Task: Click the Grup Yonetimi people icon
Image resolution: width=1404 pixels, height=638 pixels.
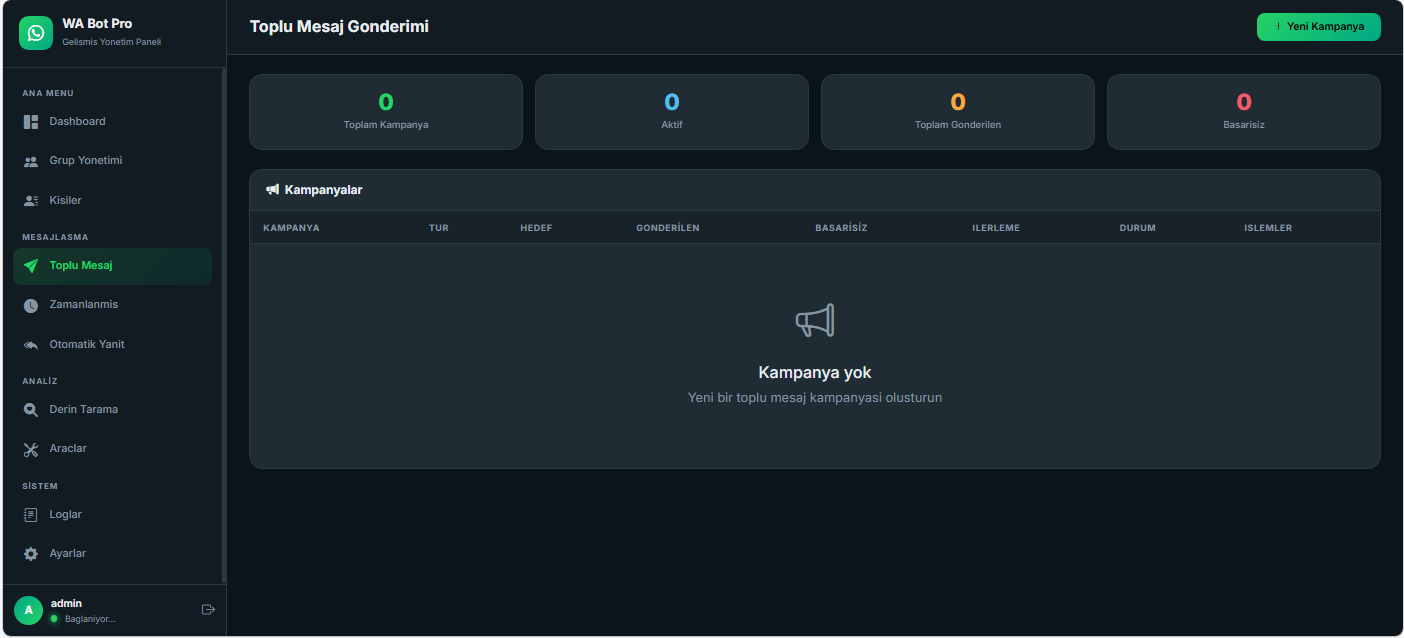Action: tap(31, 161)
